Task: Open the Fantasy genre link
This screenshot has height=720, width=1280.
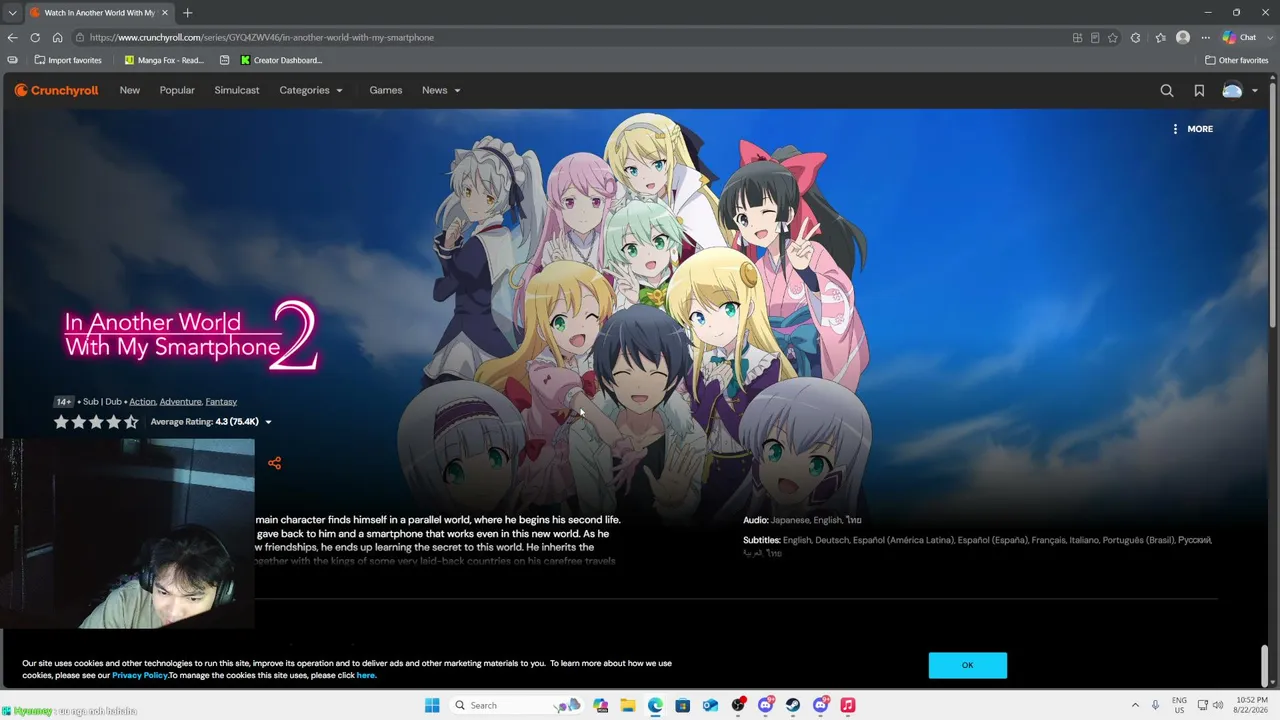Action: pyautogui.click(x=221, y=402)
